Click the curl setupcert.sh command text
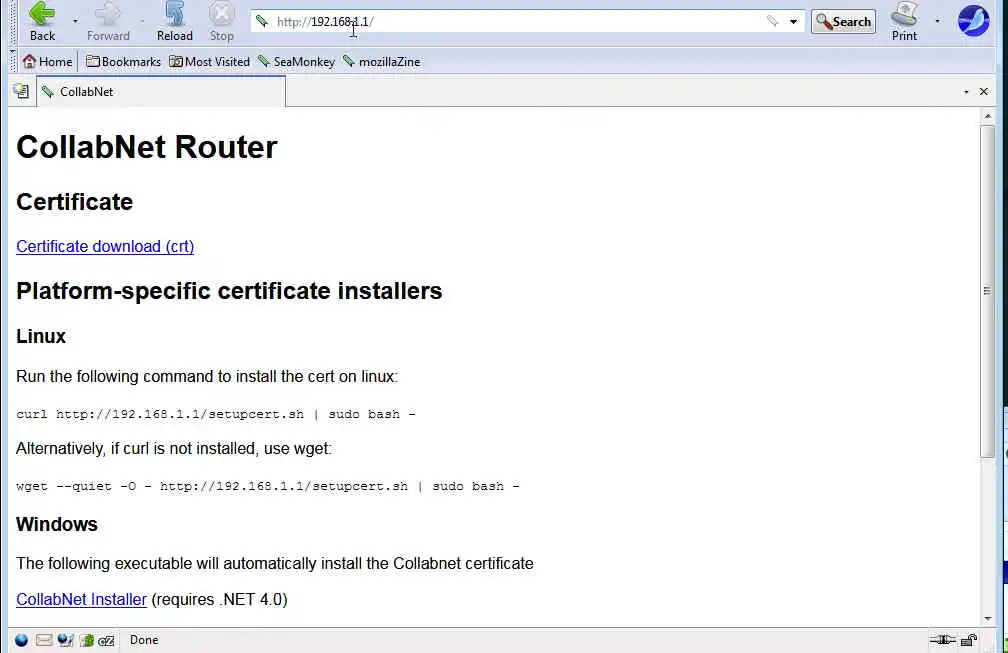The width and height of the screenshot is (1008, 653). coord(216,415)
